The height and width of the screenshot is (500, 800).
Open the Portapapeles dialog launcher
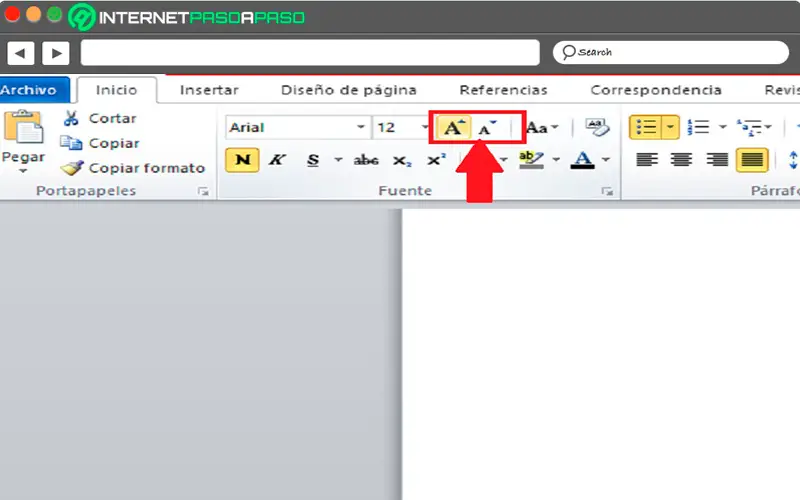point(203,191)
